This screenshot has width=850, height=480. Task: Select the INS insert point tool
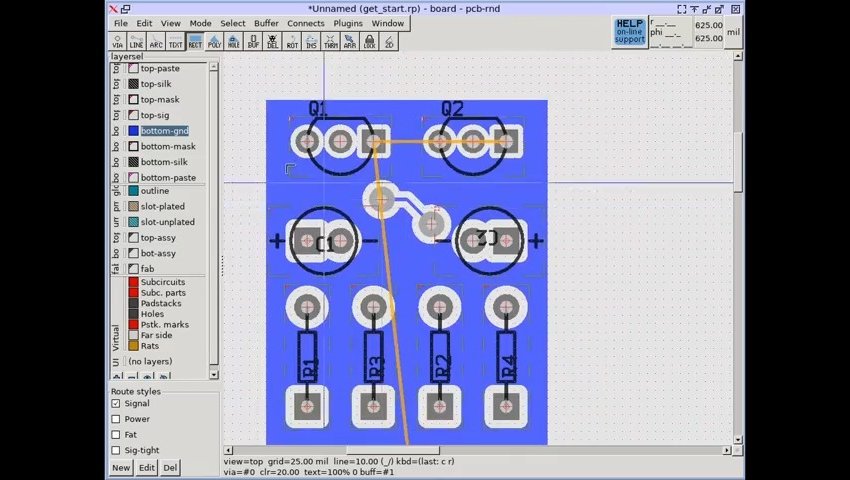coord(311,42)
